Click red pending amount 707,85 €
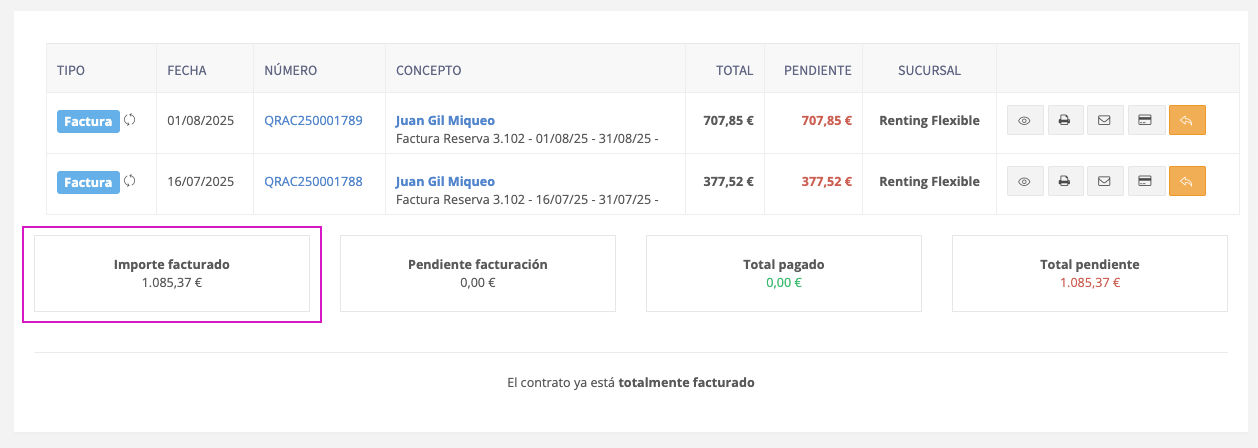This screenshot has height=448, width=1258. (826, 120)
